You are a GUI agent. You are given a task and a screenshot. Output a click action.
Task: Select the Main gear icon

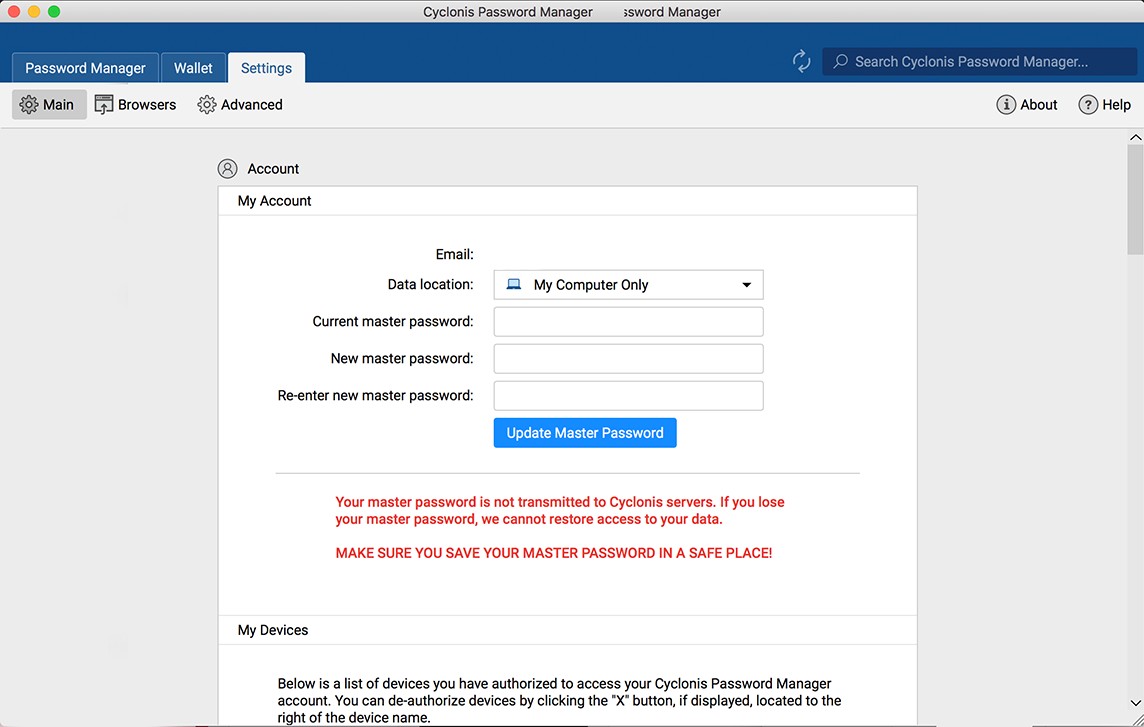pyautogui.click(x=29, y=105)
